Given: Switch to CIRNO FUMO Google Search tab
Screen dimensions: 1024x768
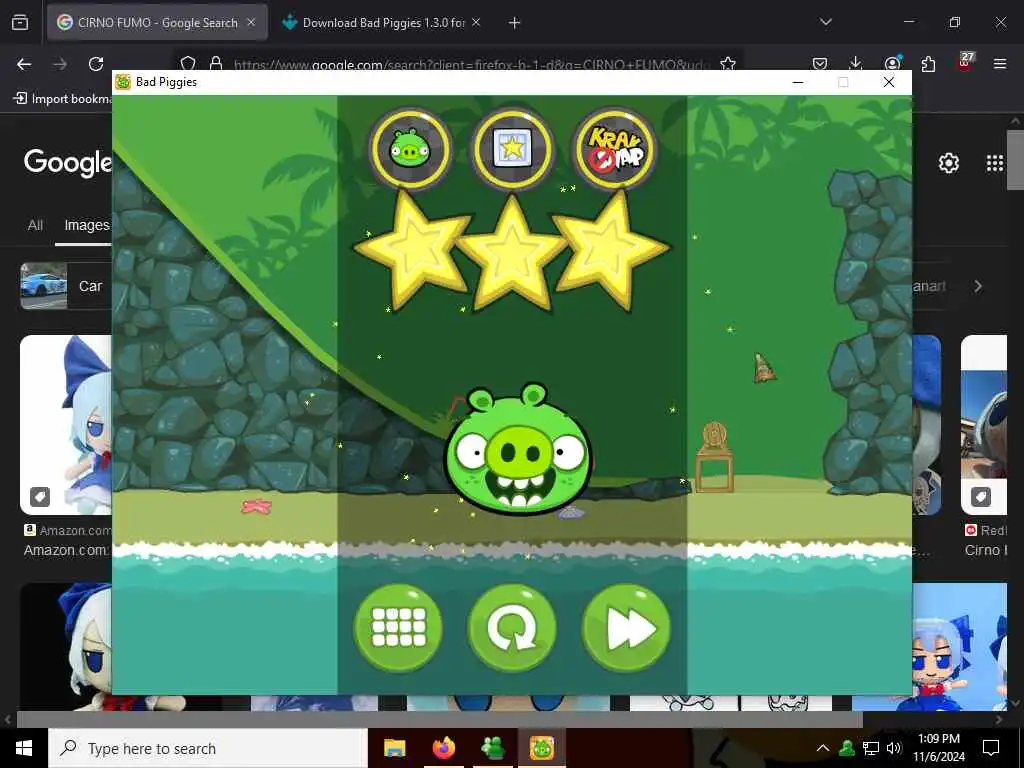Looking at the screenshot, I should [157, 23].
